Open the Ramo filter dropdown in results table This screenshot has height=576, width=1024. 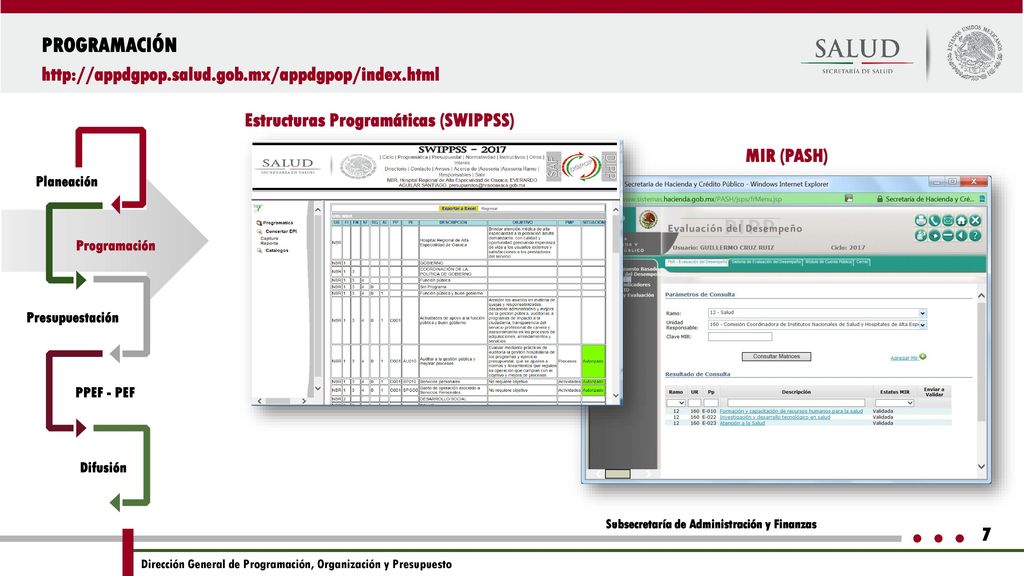click(676, 403)
